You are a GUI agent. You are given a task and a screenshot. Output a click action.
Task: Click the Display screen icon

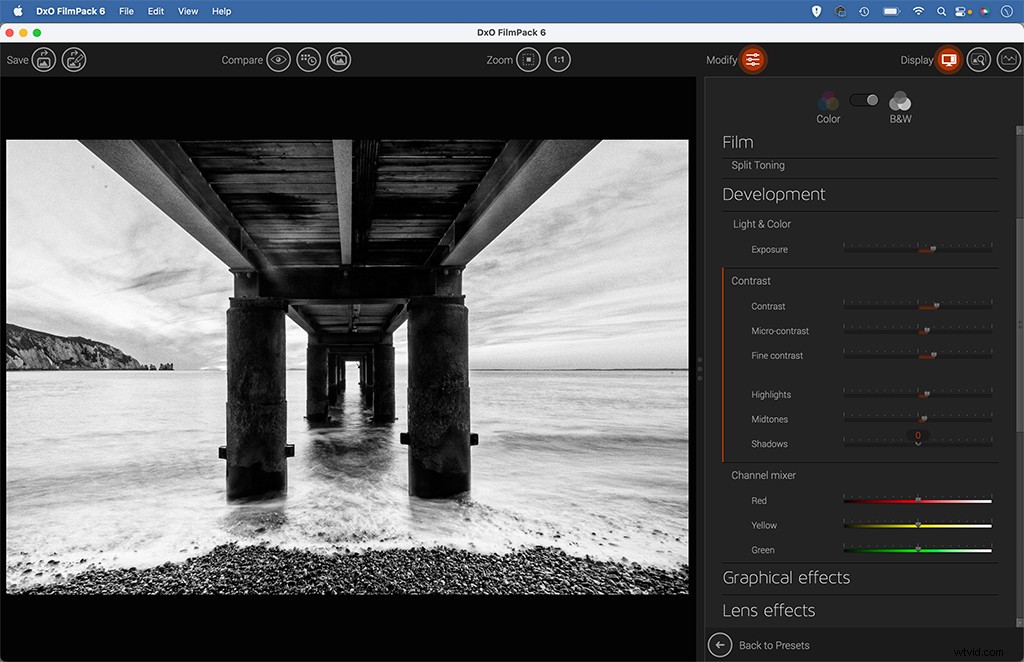click(x=947, y=59)
